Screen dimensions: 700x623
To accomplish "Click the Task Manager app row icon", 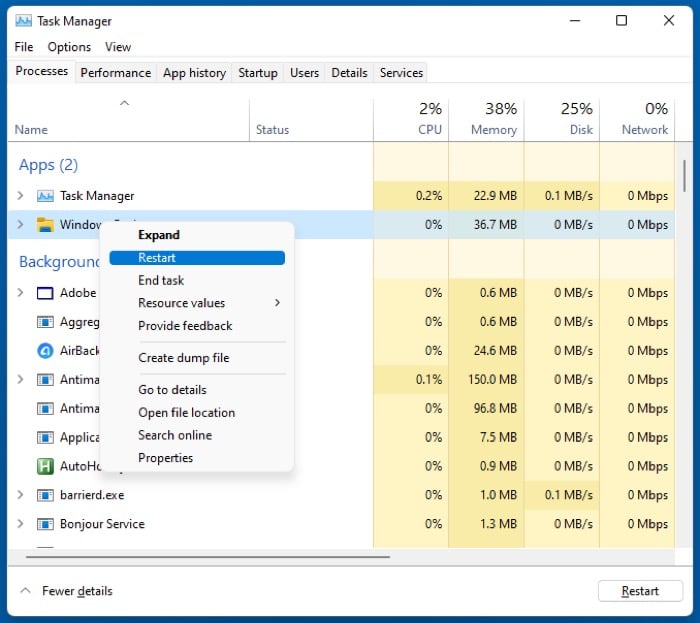I will click(45, 196).
